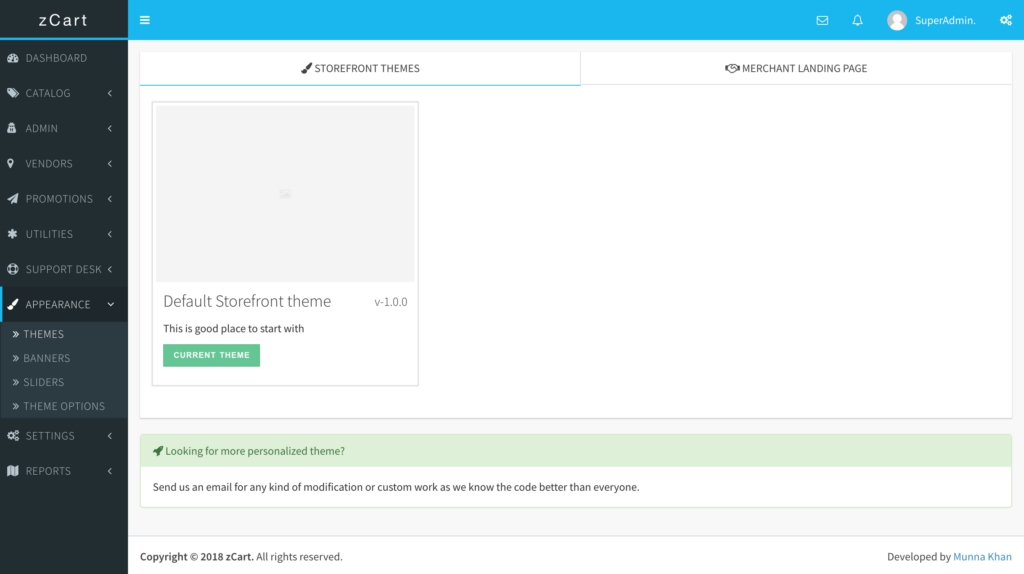Open the notifications bell icon
This screenshot has width=1024, height=574.
coord(857,20)
